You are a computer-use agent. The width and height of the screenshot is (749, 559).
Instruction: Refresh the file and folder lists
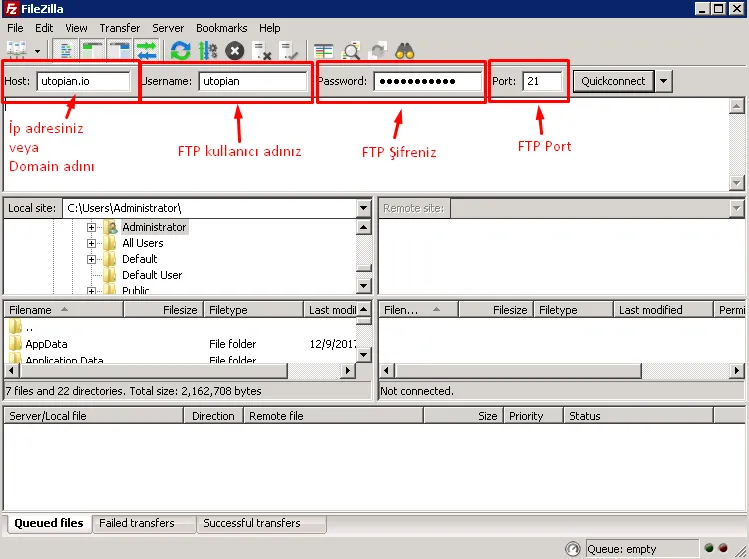point(180,50)
